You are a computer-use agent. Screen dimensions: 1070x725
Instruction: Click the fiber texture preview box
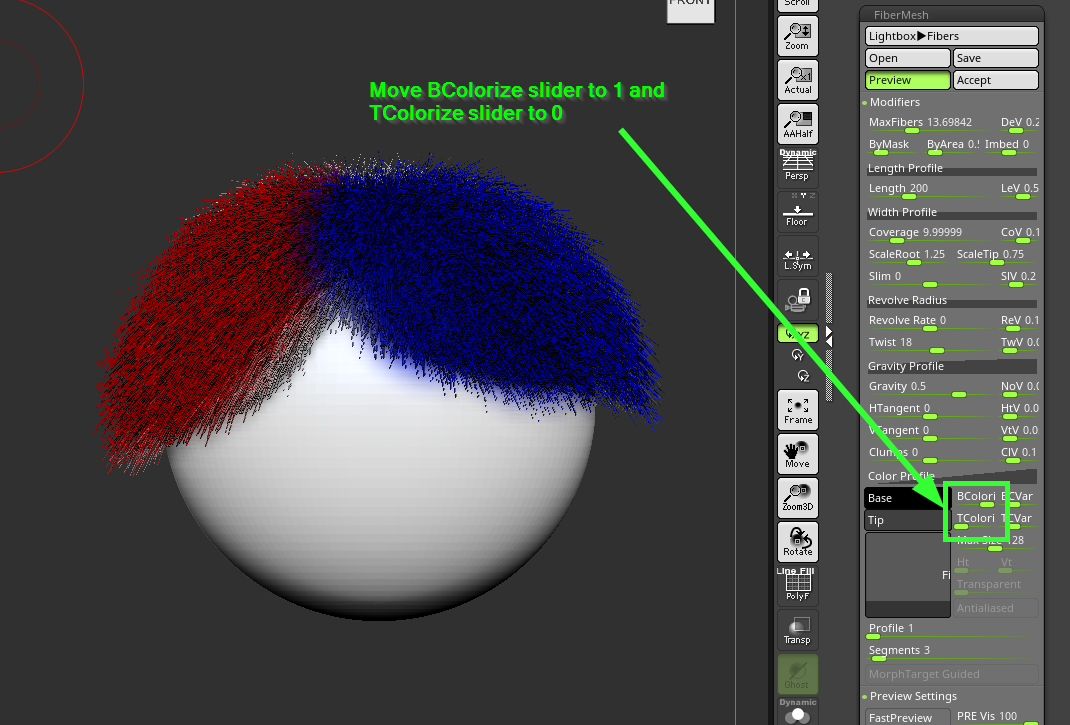pos(908,575)
